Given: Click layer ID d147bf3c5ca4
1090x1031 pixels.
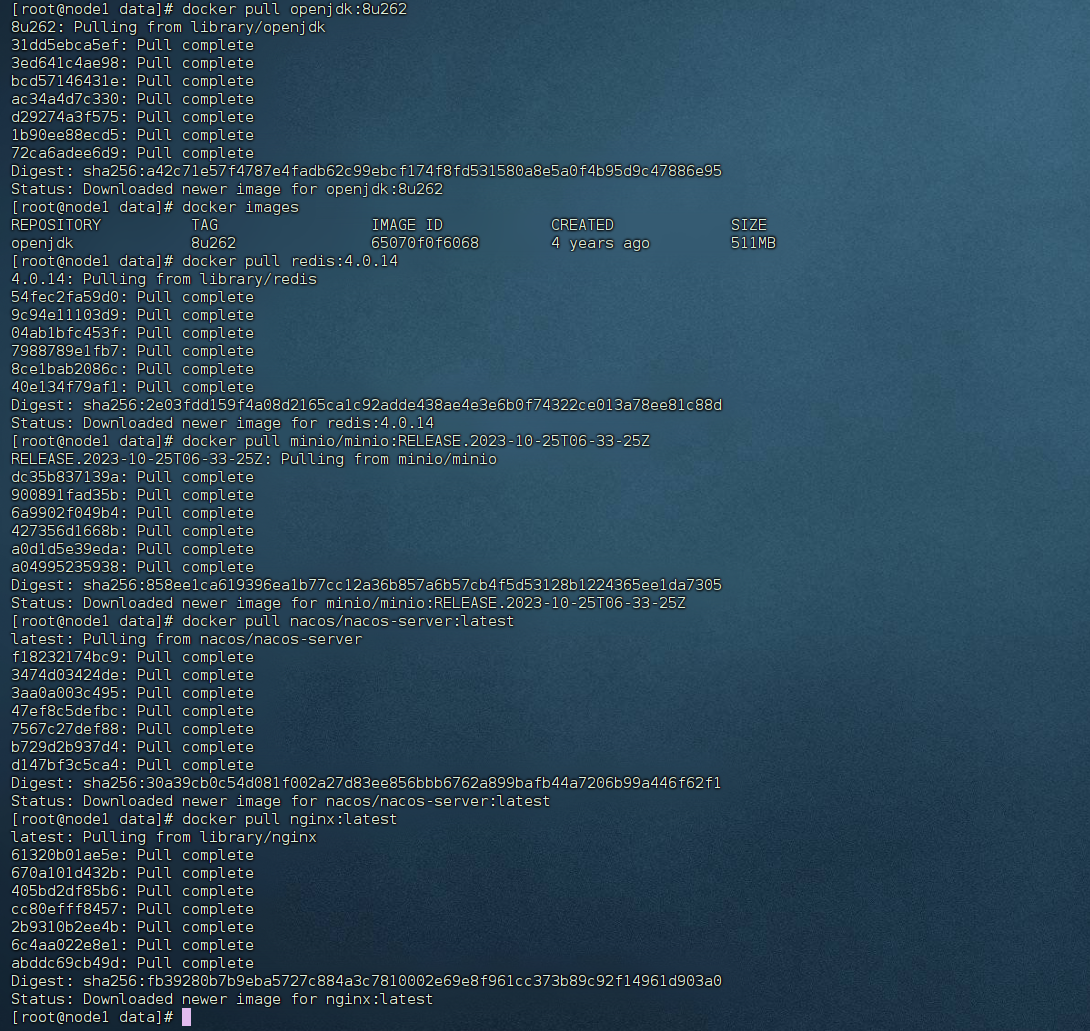Looking at the screenshot, I should click(x=65, y=766).
